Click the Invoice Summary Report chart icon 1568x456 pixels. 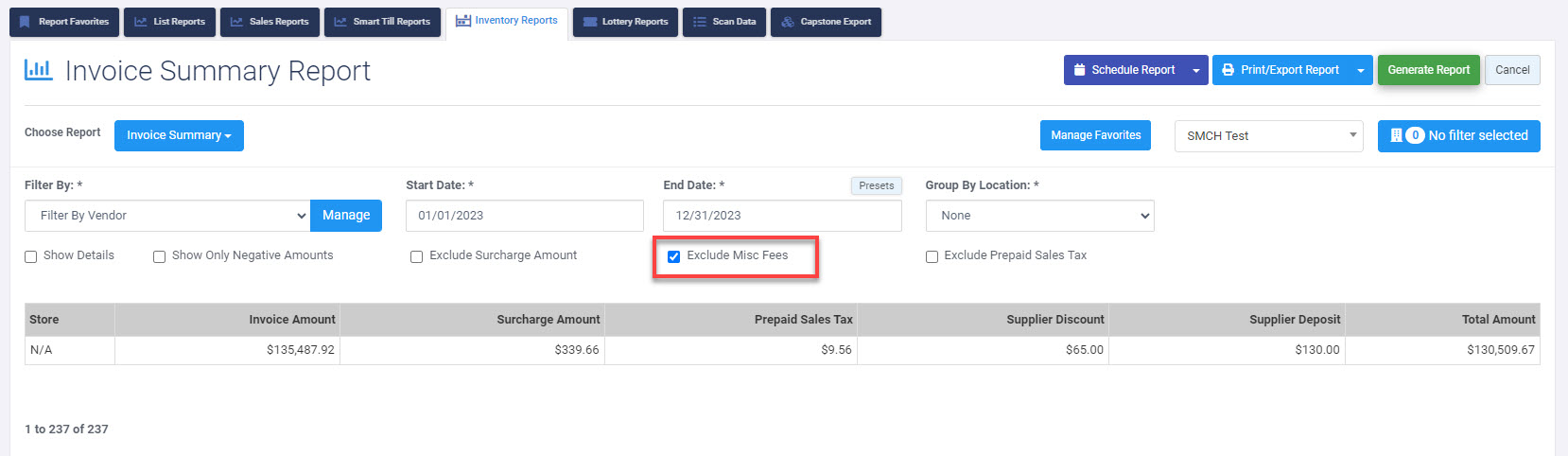point(39,69)
